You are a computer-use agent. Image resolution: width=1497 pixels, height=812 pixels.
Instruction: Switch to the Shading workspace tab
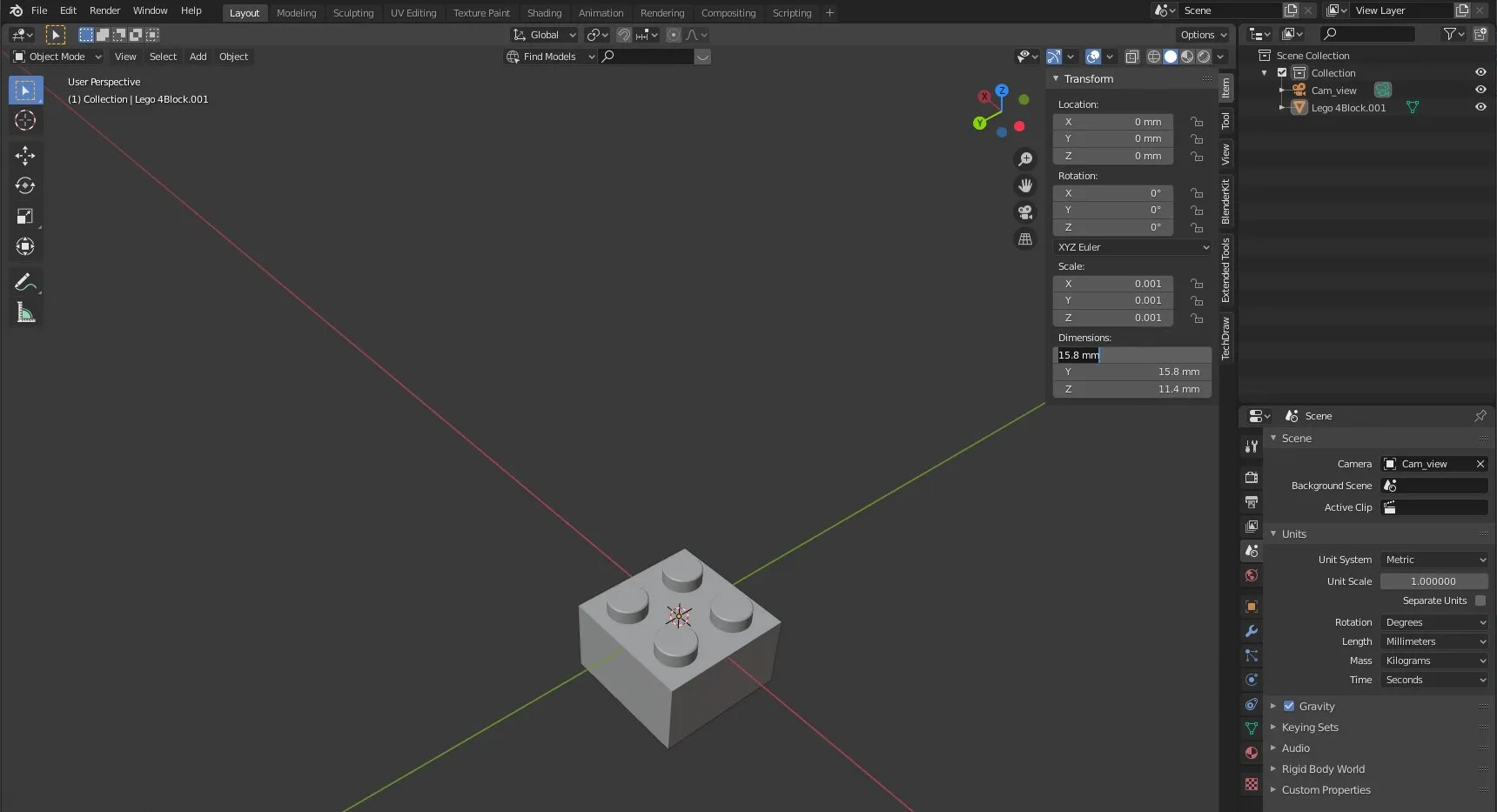tap(544, 13)
